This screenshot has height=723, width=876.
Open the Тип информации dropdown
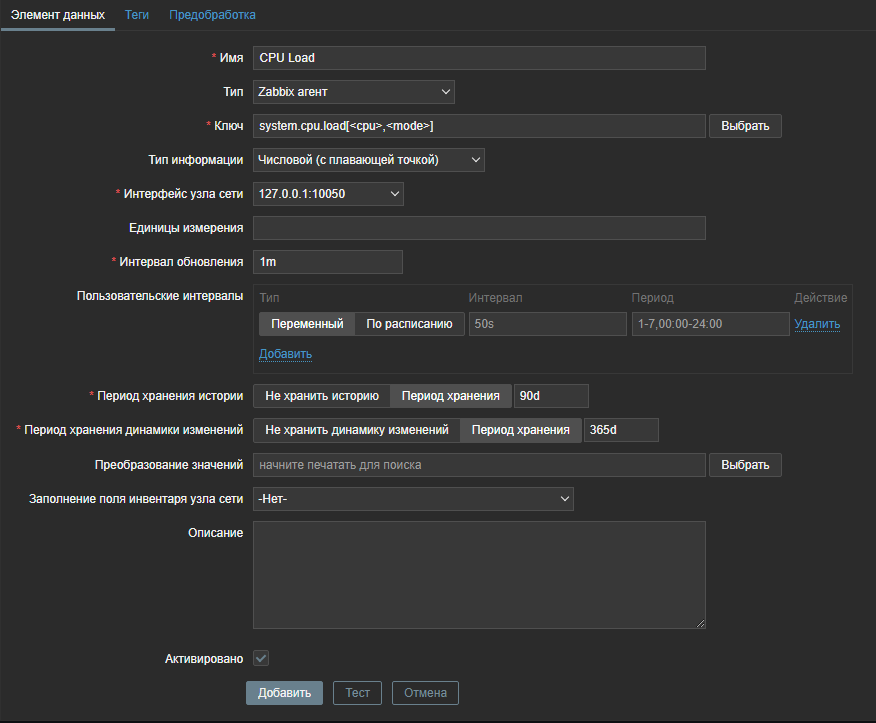click(x=368, y=160)
